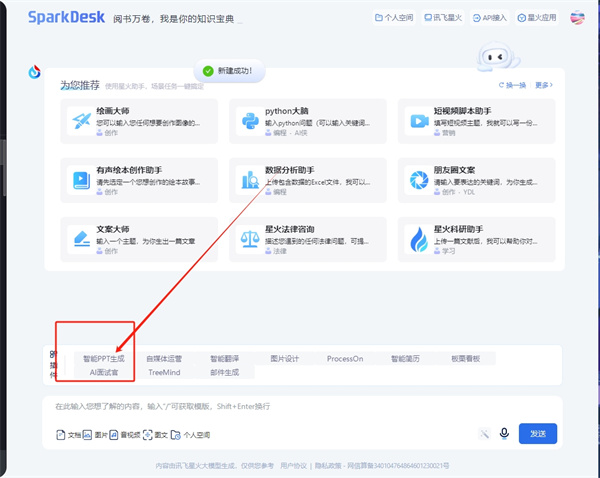Screen dimensions: 600x478
Task: Open the 朋友圈文案 card title
Action: [x=454, y=170]
